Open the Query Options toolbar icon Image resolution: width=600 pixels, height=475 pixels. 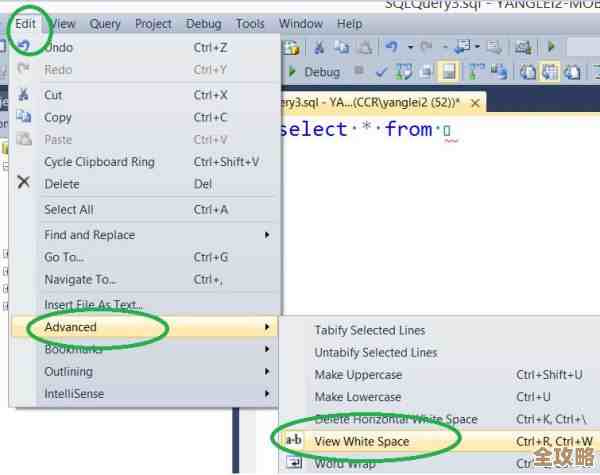coord(426,72)
